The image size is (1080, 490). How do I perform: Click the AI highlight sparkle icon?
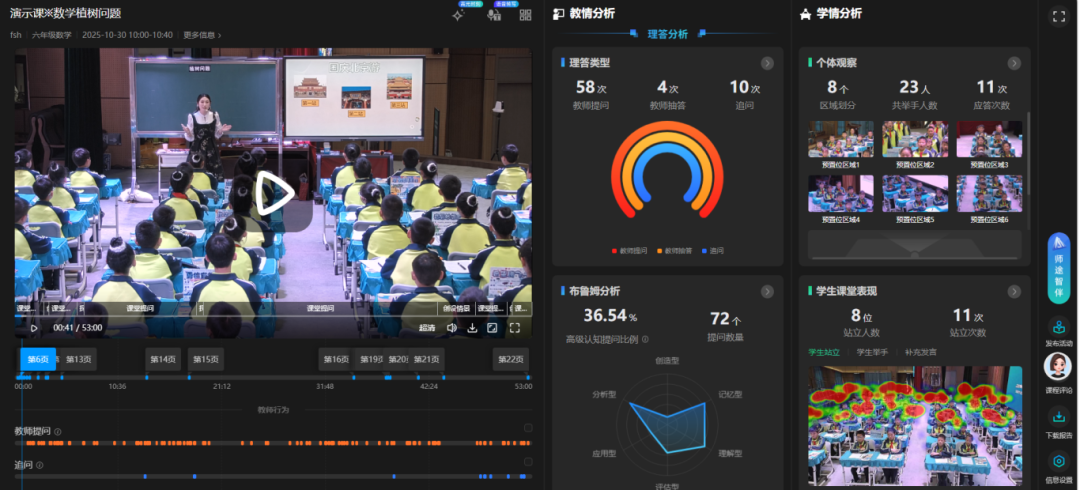pyautogui.click(x=458, y=15)
